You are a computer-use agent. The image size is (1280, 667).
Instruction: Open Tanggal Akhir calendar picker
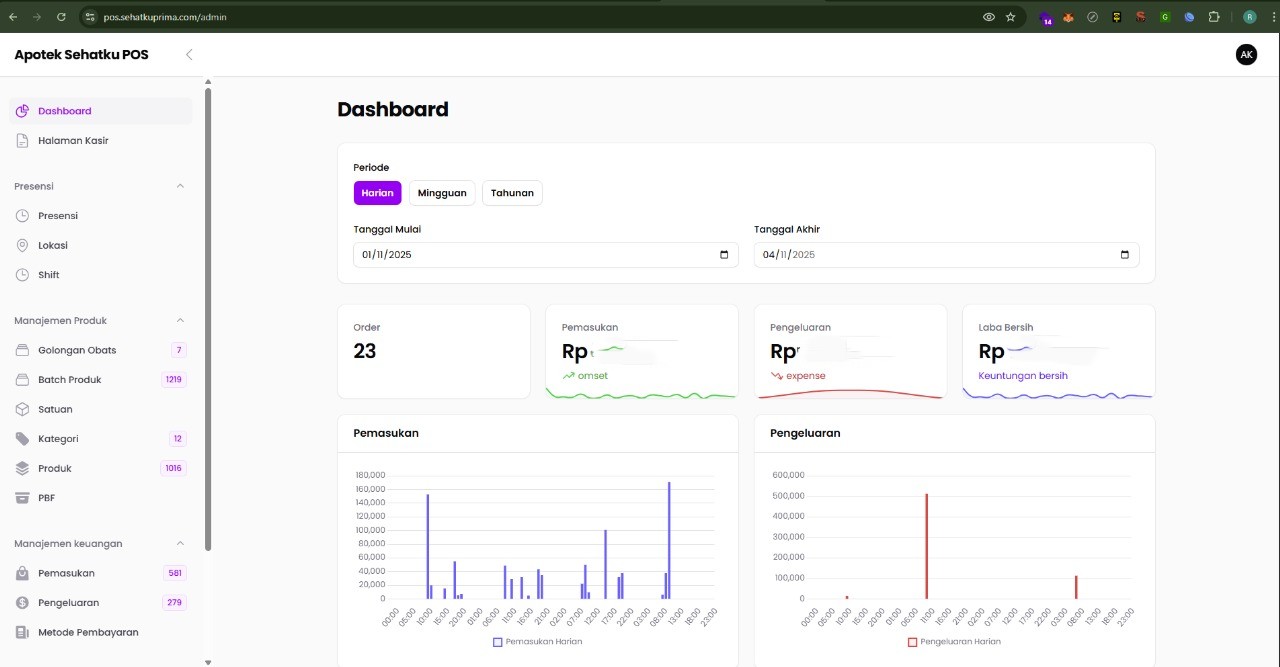1125,255
